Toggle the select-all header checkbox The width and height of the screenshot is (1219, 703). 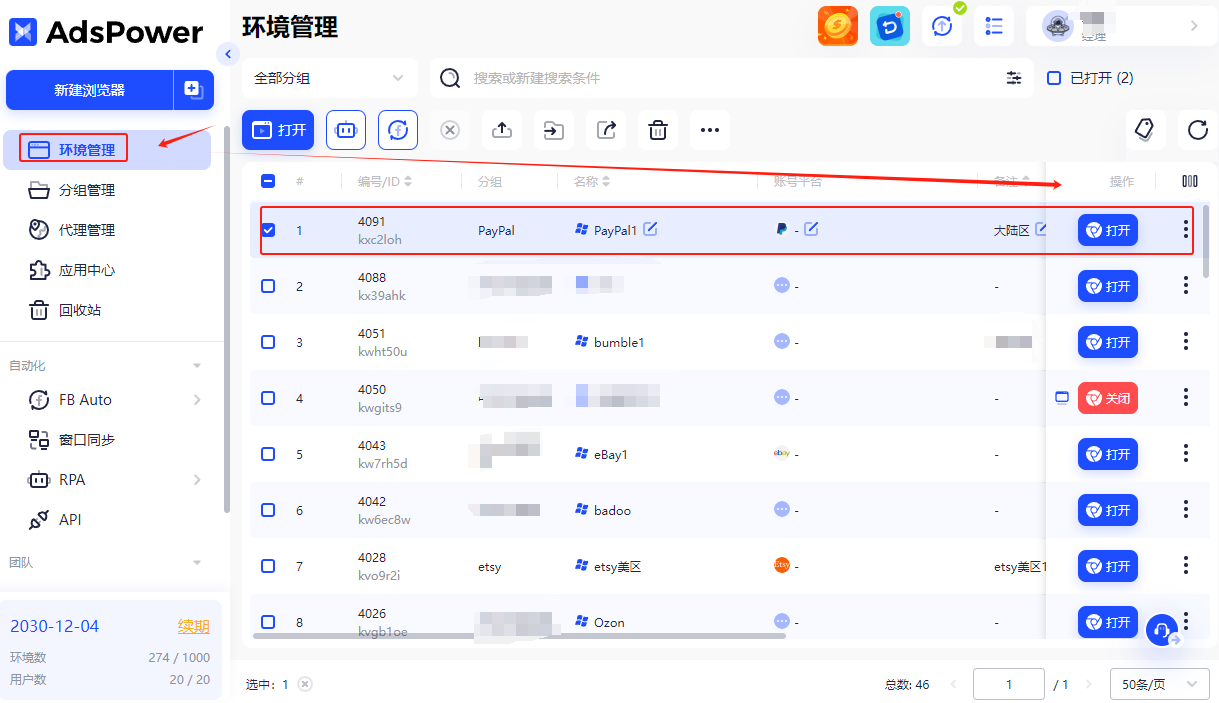(268, 181)
